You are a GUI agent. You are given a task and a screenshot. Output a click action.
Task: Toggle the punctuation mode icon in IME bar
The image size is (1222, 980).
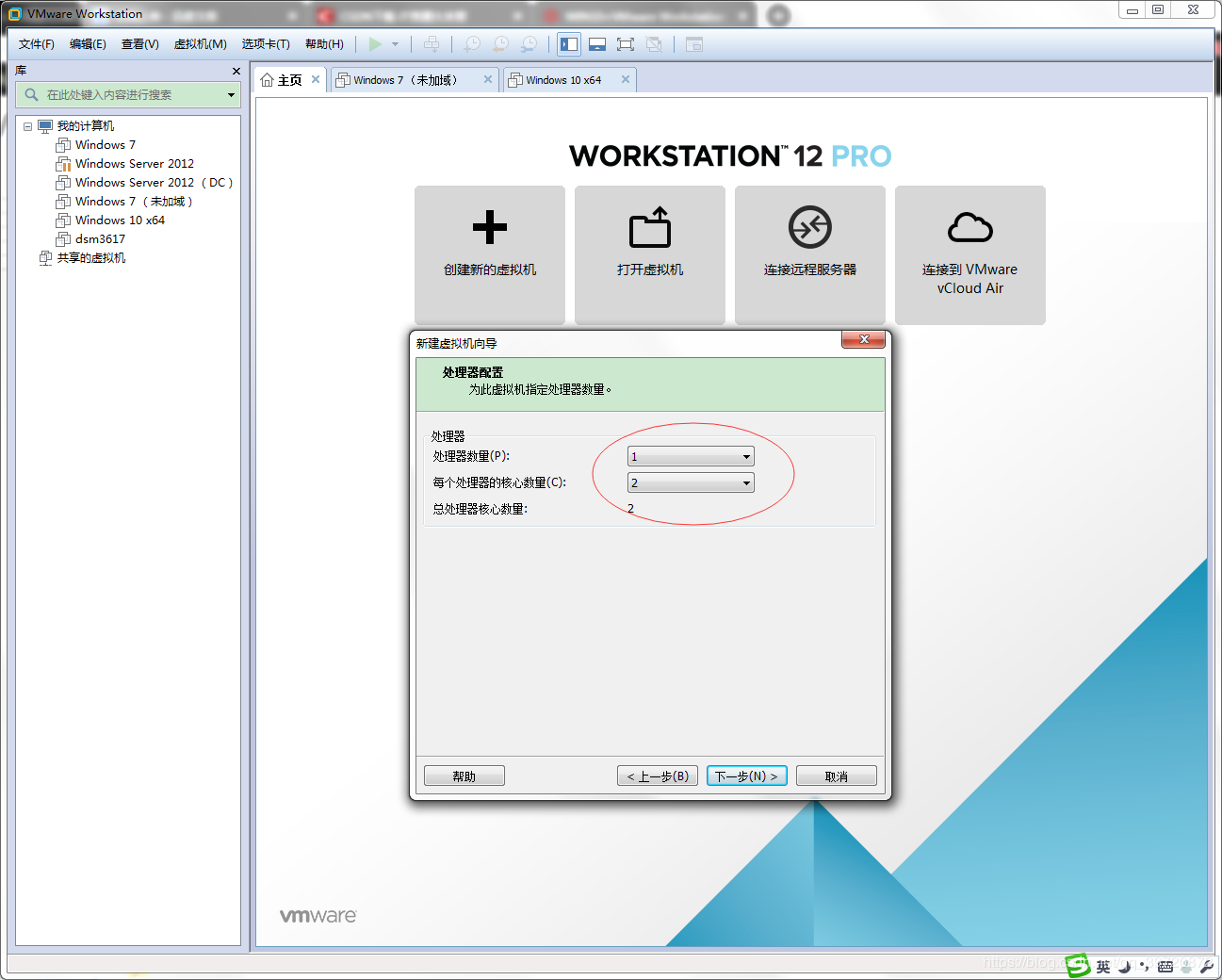(x=1144, y=967)
